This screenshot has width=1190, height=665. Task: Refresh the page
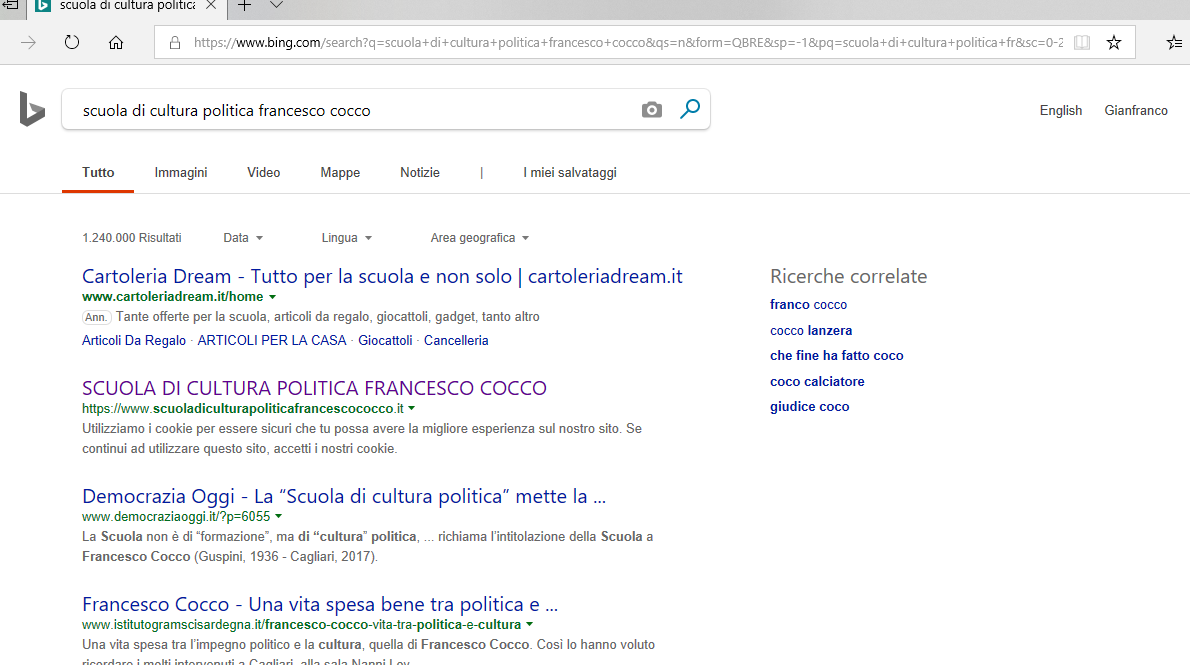point(72,43)
